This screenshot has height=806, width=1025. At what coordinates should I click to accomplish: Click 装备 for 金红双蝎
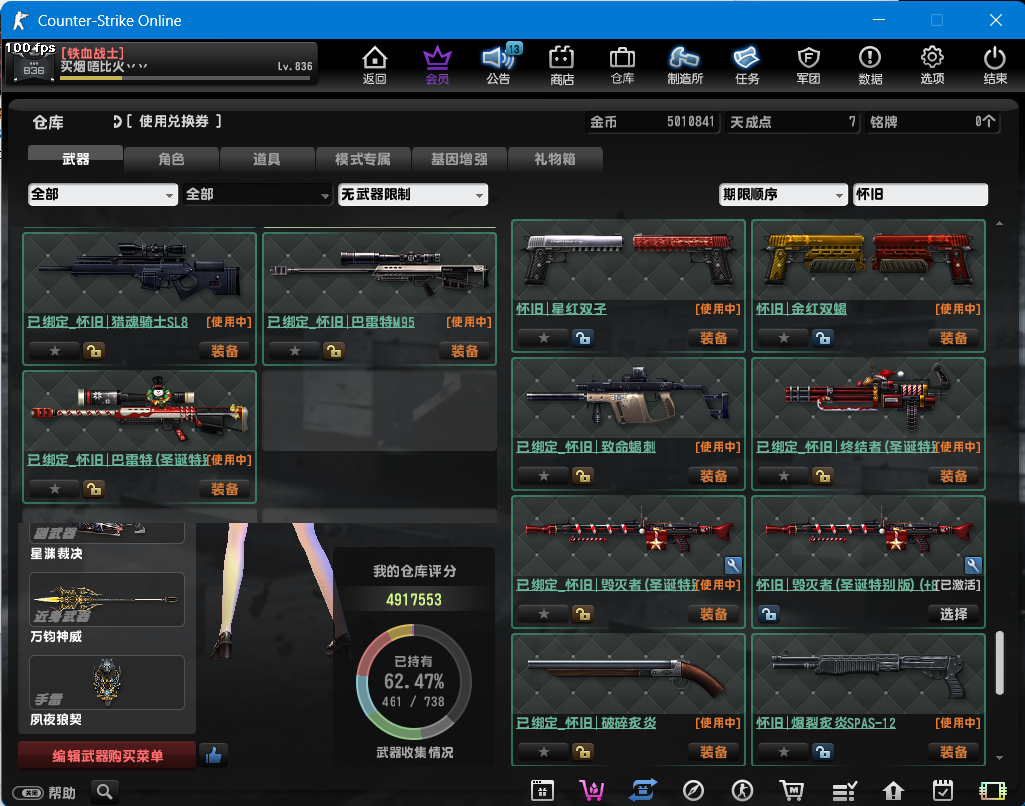click(x=953, y=338)
